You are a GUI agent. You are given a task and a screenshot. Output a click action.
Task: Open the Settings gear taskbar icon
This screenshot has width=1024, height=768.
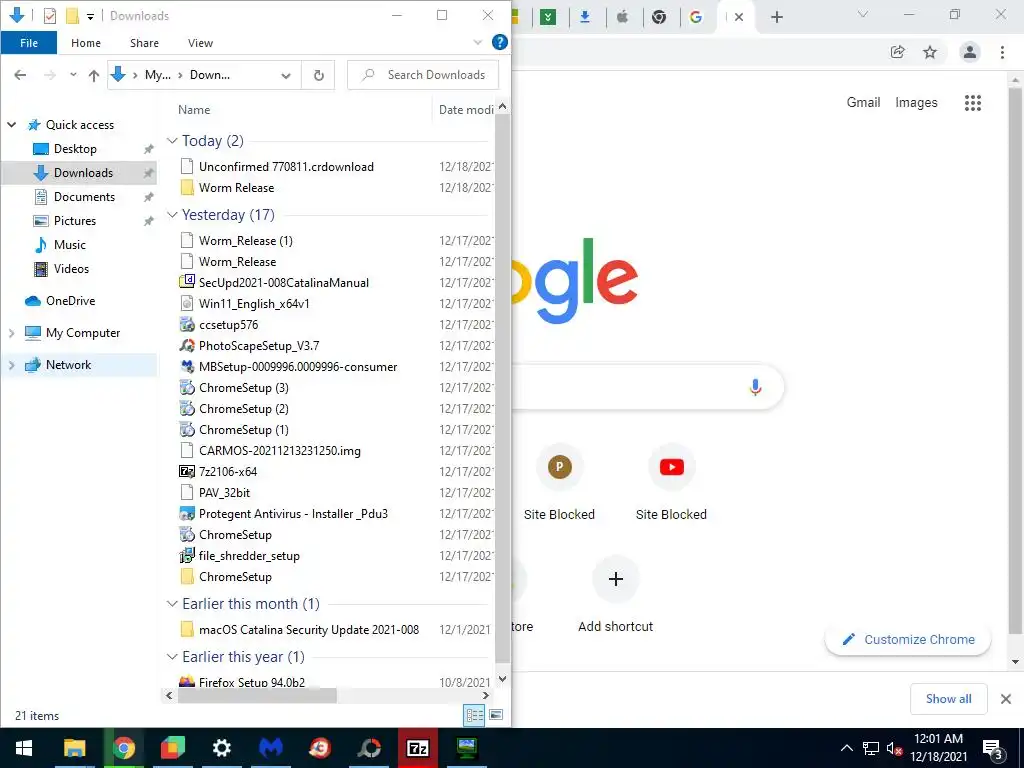click(x=221, y=748)
